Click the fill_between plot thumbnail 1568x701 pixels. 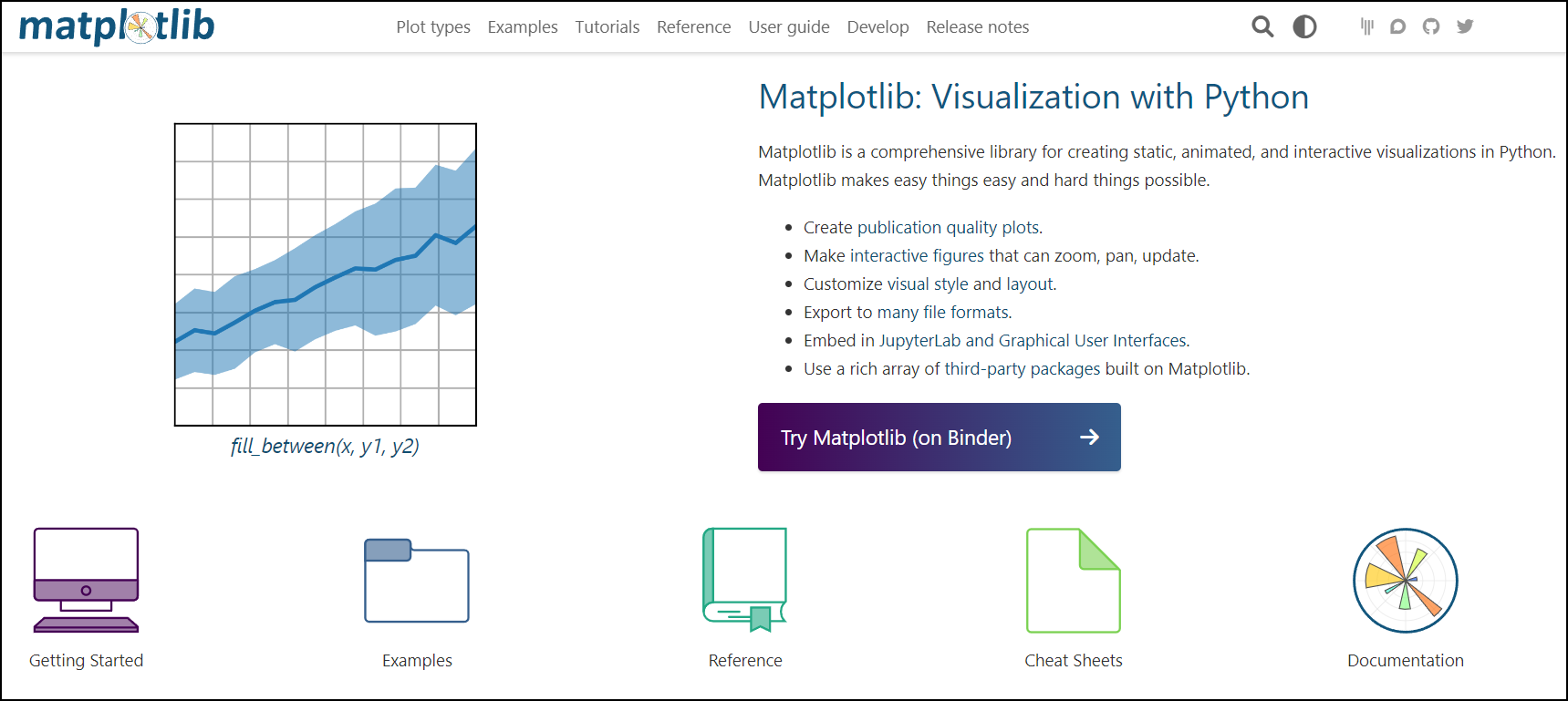coord(326,274)
